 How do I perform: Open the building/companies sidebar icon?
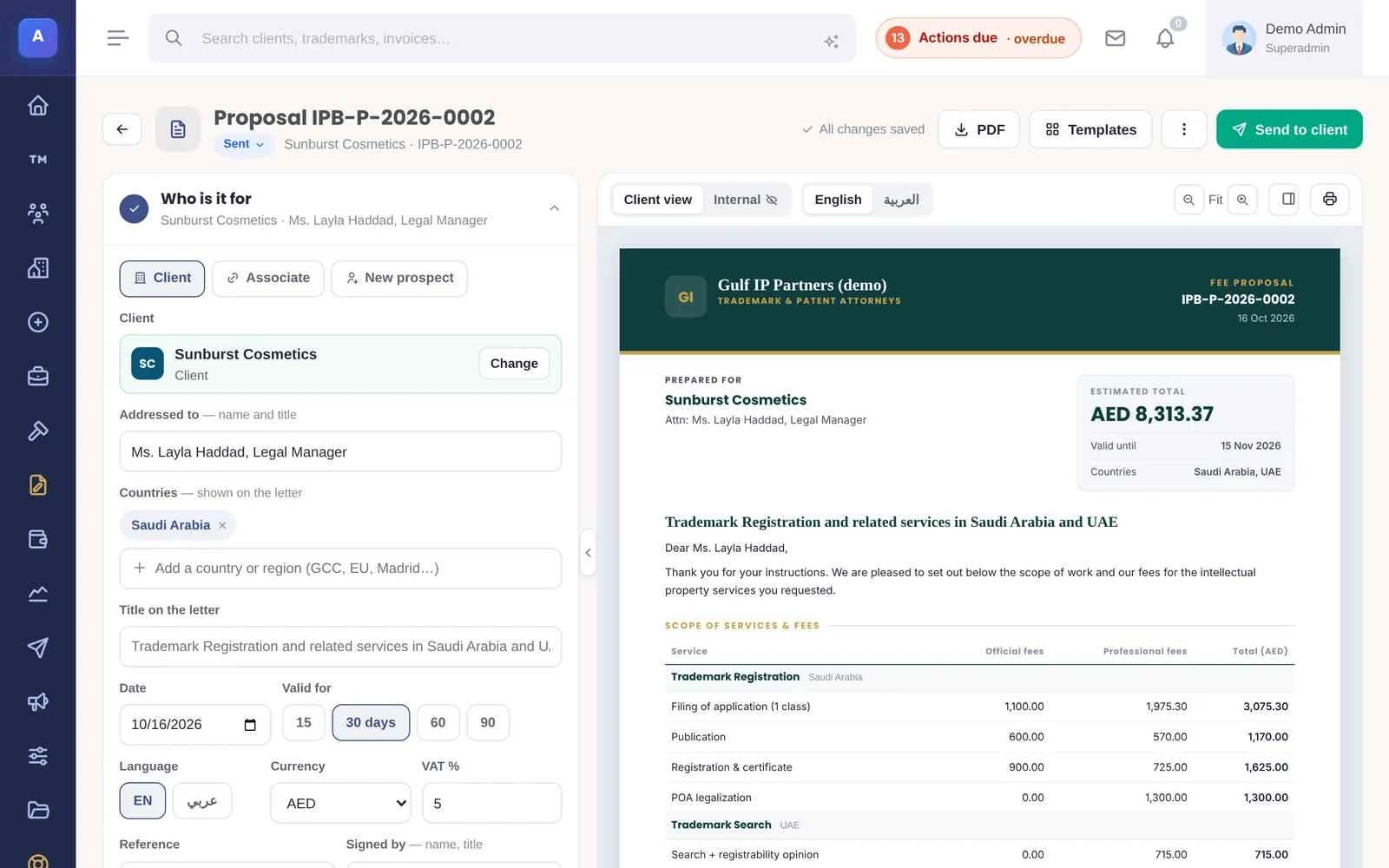click(x=37, y=268)
